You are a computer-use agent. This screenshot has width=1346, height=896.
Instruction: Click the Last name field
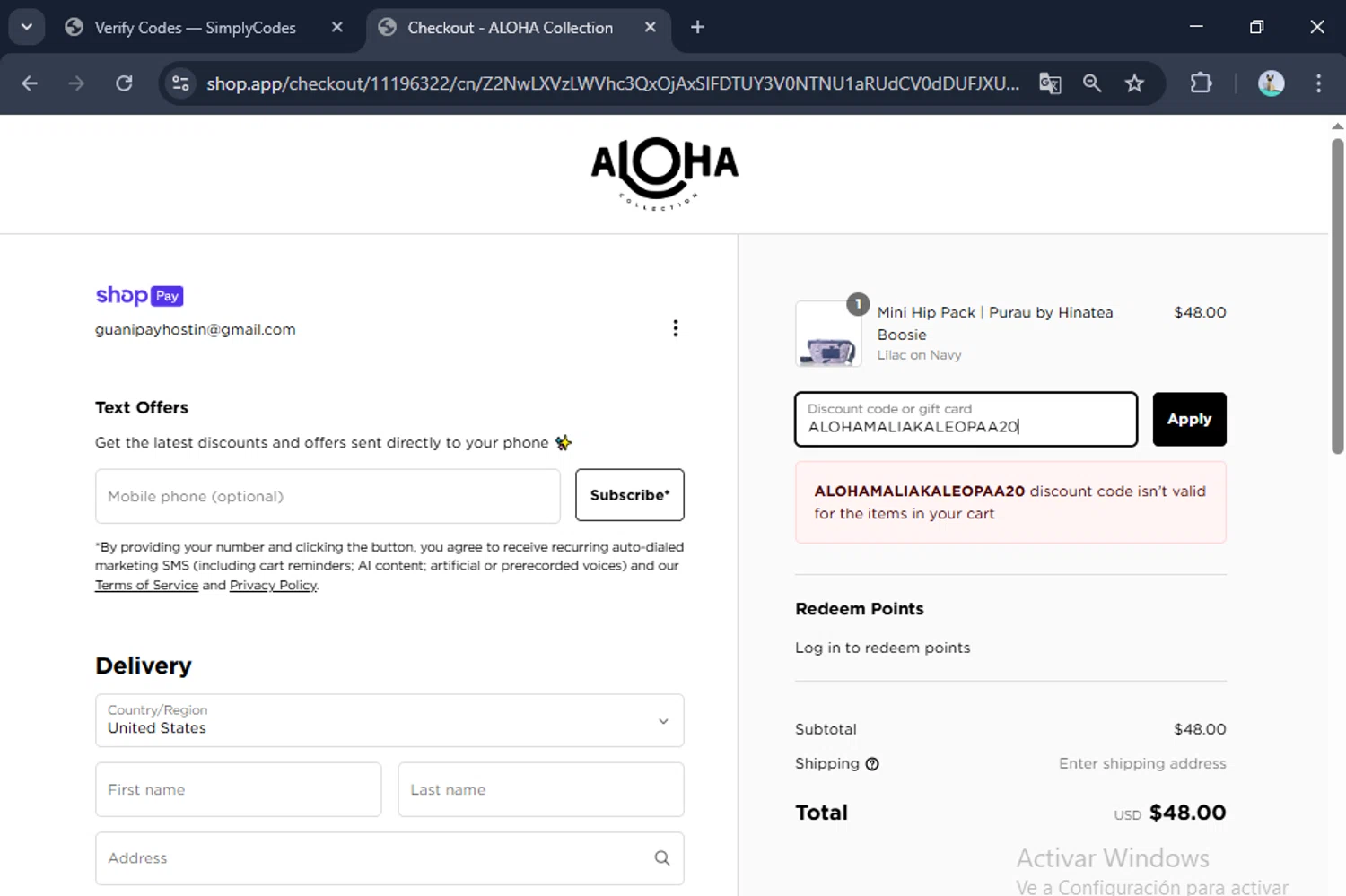coord(541,789)
